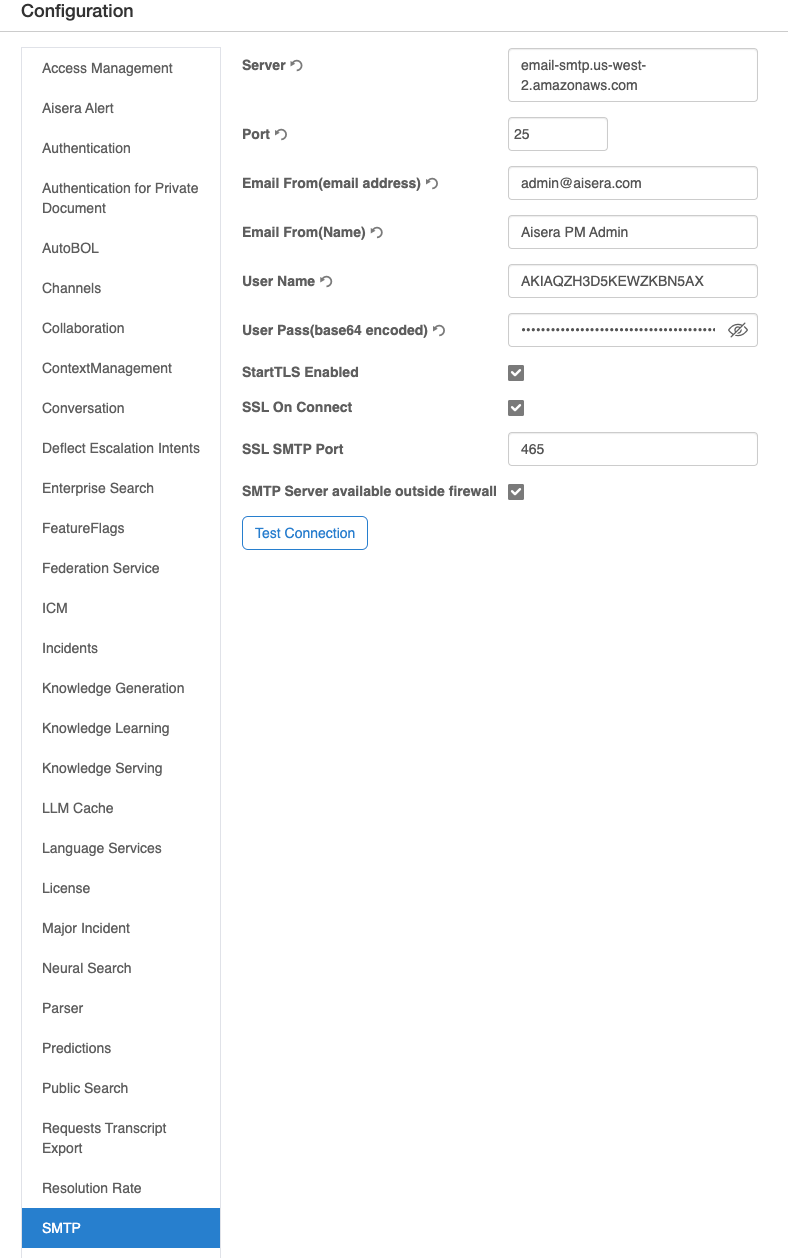The image size is (788, 1258).
Task: Open Knowledge Generation settings
Action: pyautogui.click(x=113, y=688)
